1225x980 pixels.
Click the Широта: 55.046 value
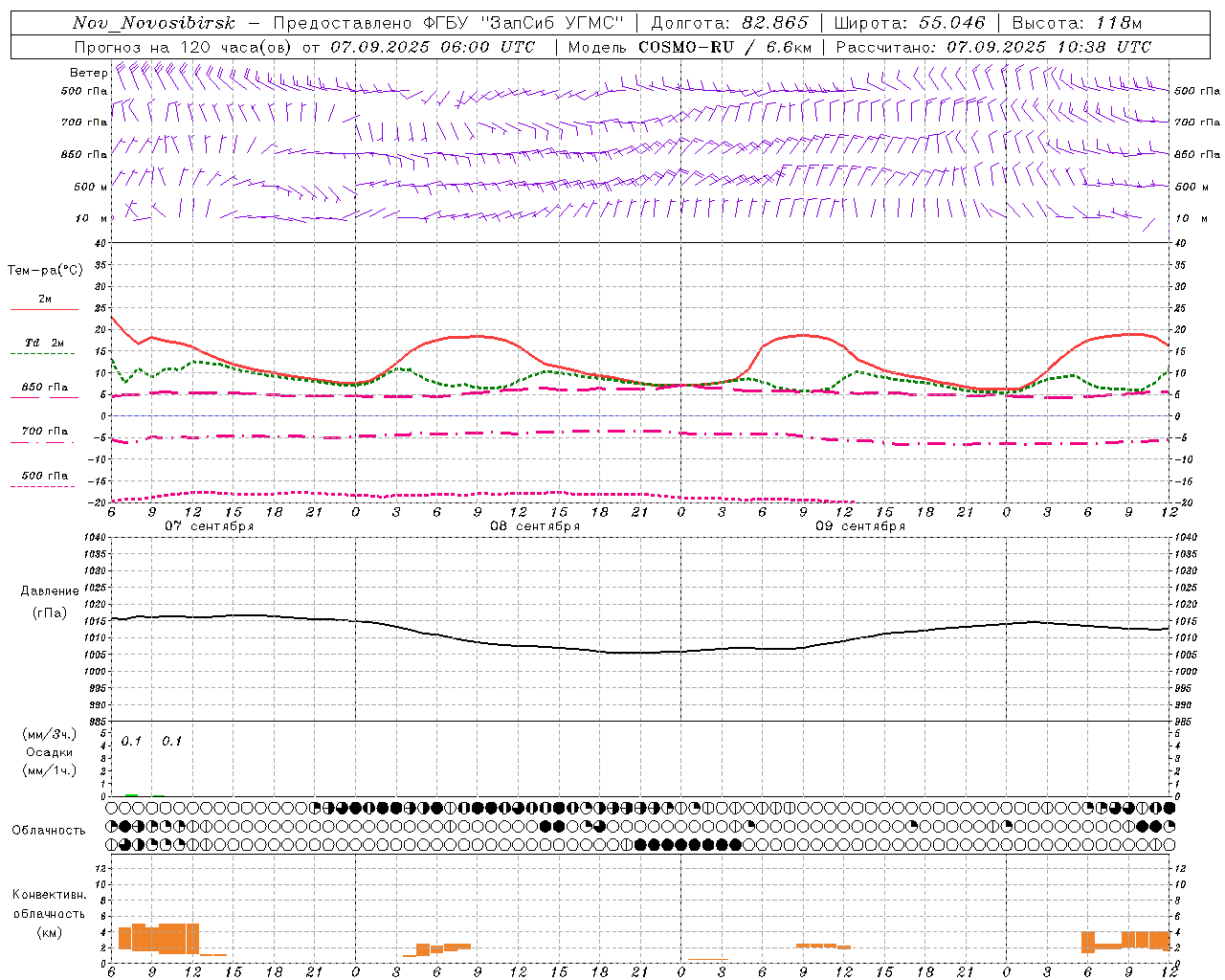(909, 23)
